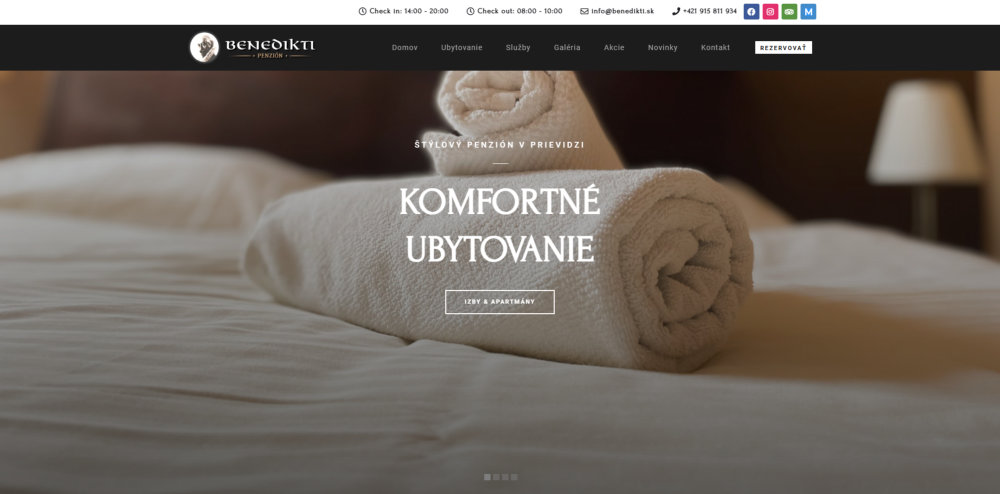Select the third slider dot indicator
The image size is (1000, 494).
pos(505,477)
